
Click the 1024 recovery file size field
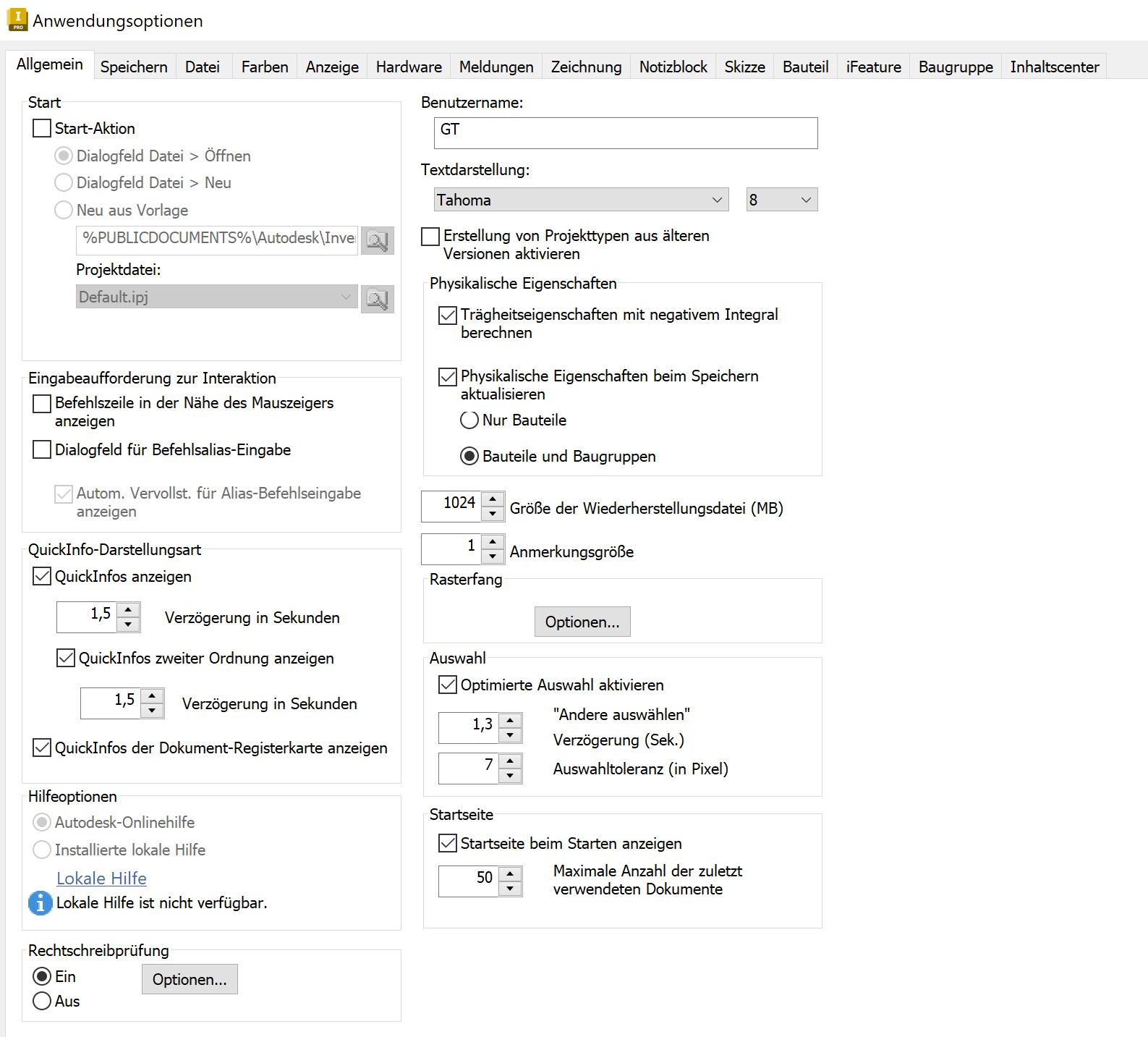pyautogui.click(x=451, y=507)
